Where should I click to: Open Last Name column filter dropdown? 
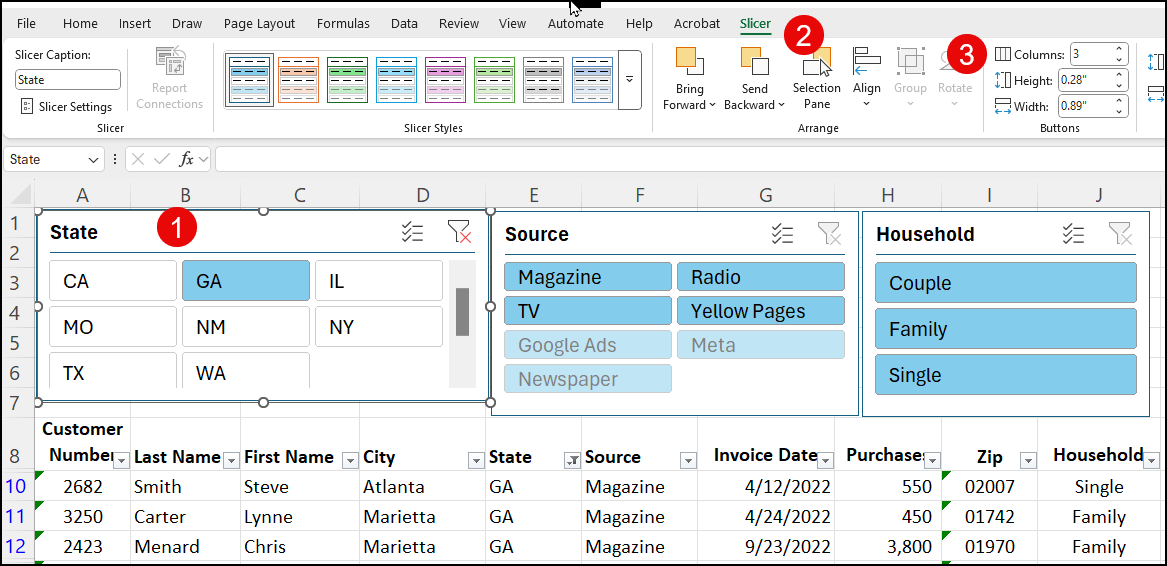click(x=231, y=461)
